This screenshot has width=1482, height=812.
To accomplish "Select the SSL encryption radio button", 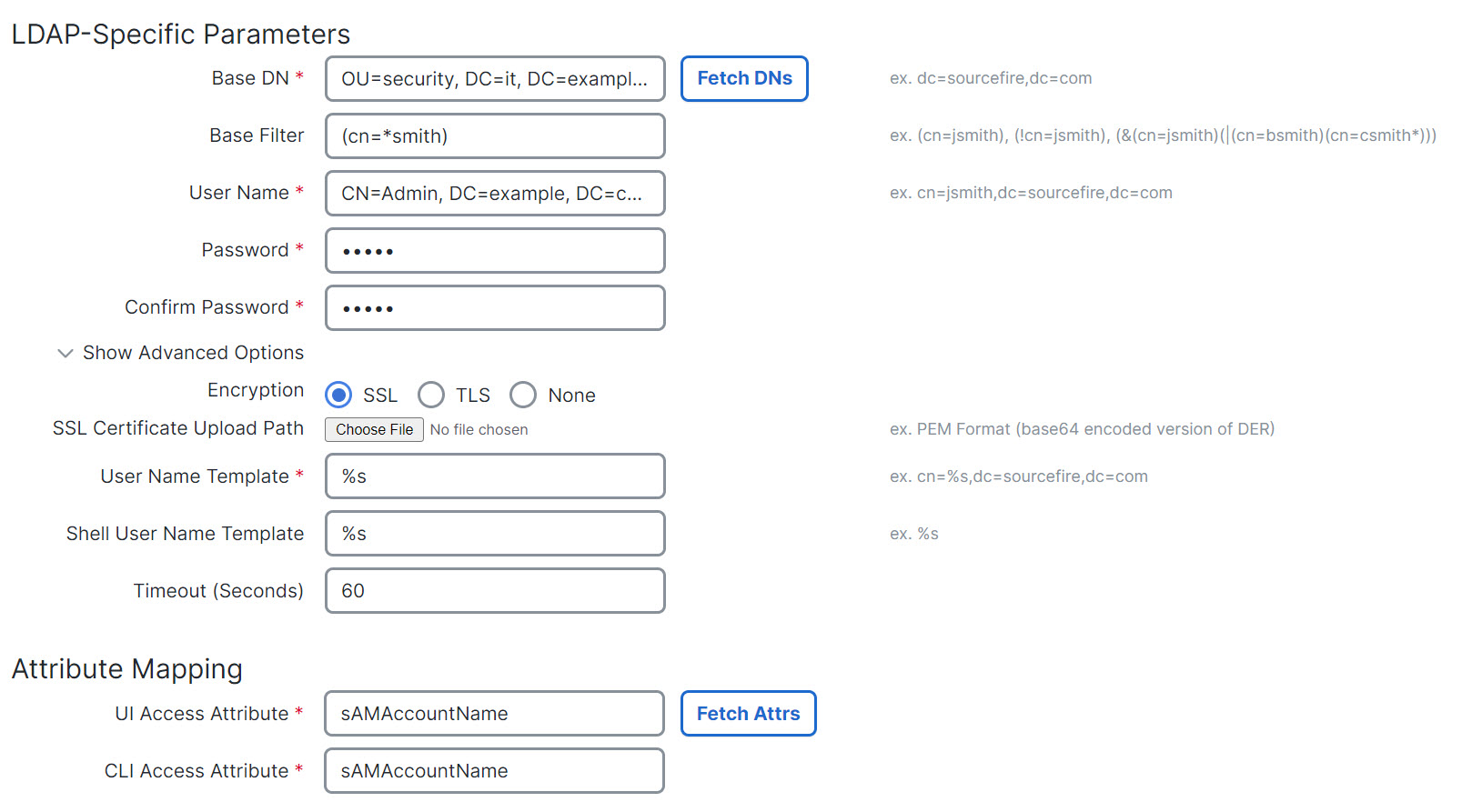I will click(x=339, y=395).
